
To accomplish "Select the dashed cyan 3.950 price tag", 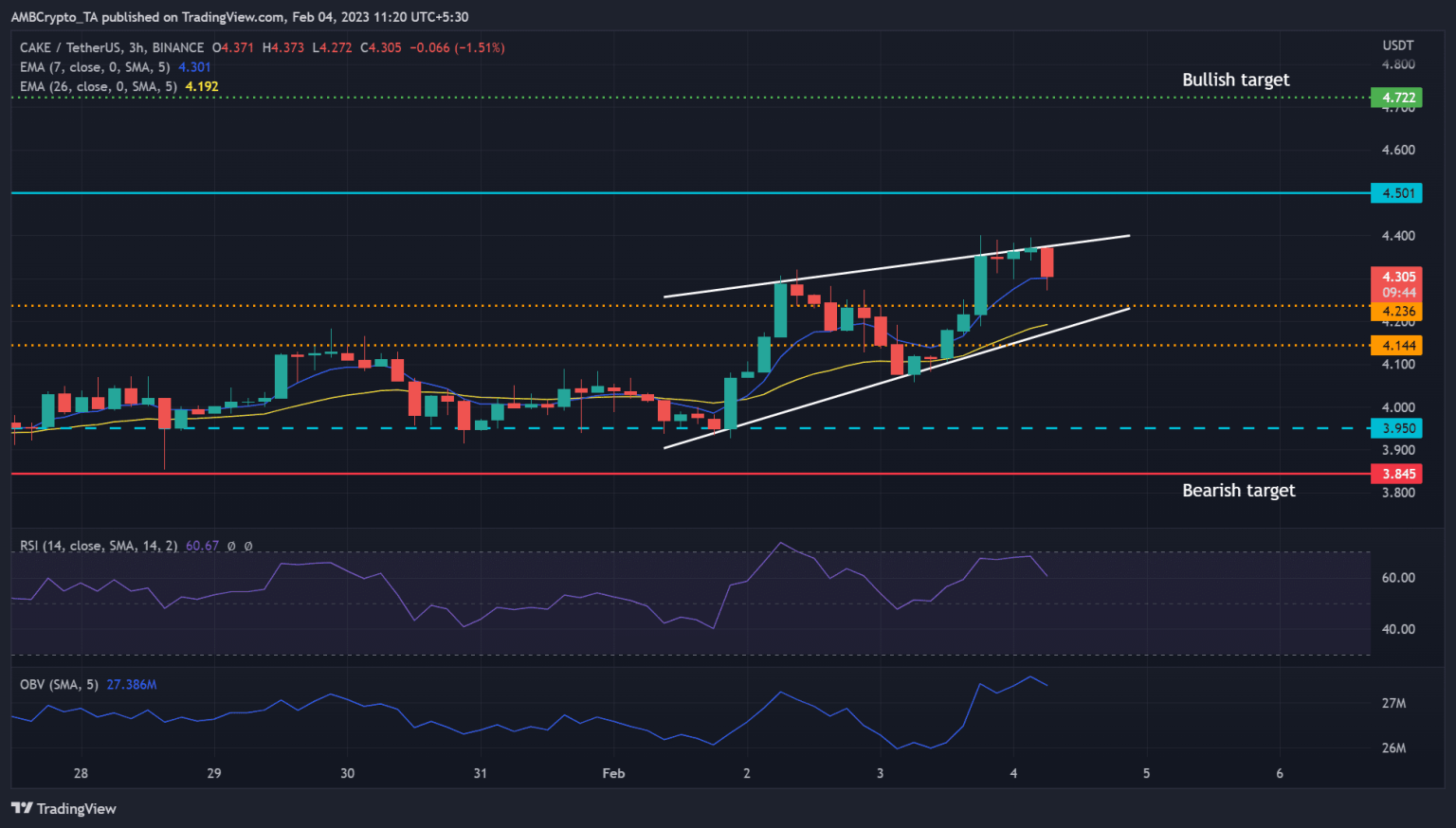I will 1396,428.
